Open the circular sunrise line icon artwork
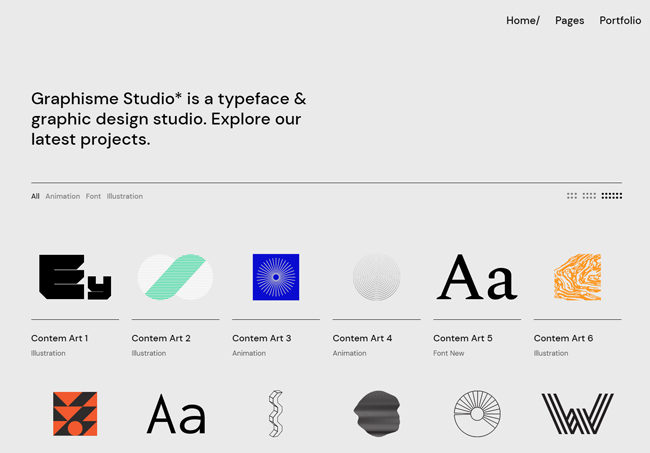The width and height of the screenshot is (650, 453). [x=477, y=414]
